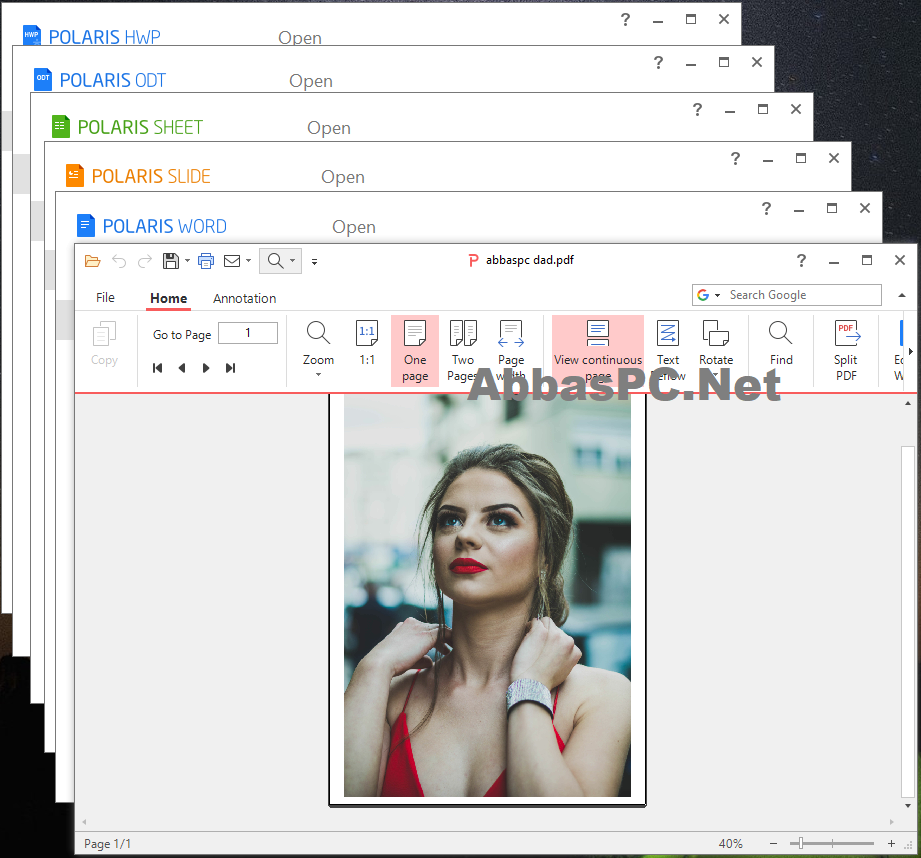Click Open in the Polaris Word window
Viewport: 921px width, 858px height.
pos(354,227)
